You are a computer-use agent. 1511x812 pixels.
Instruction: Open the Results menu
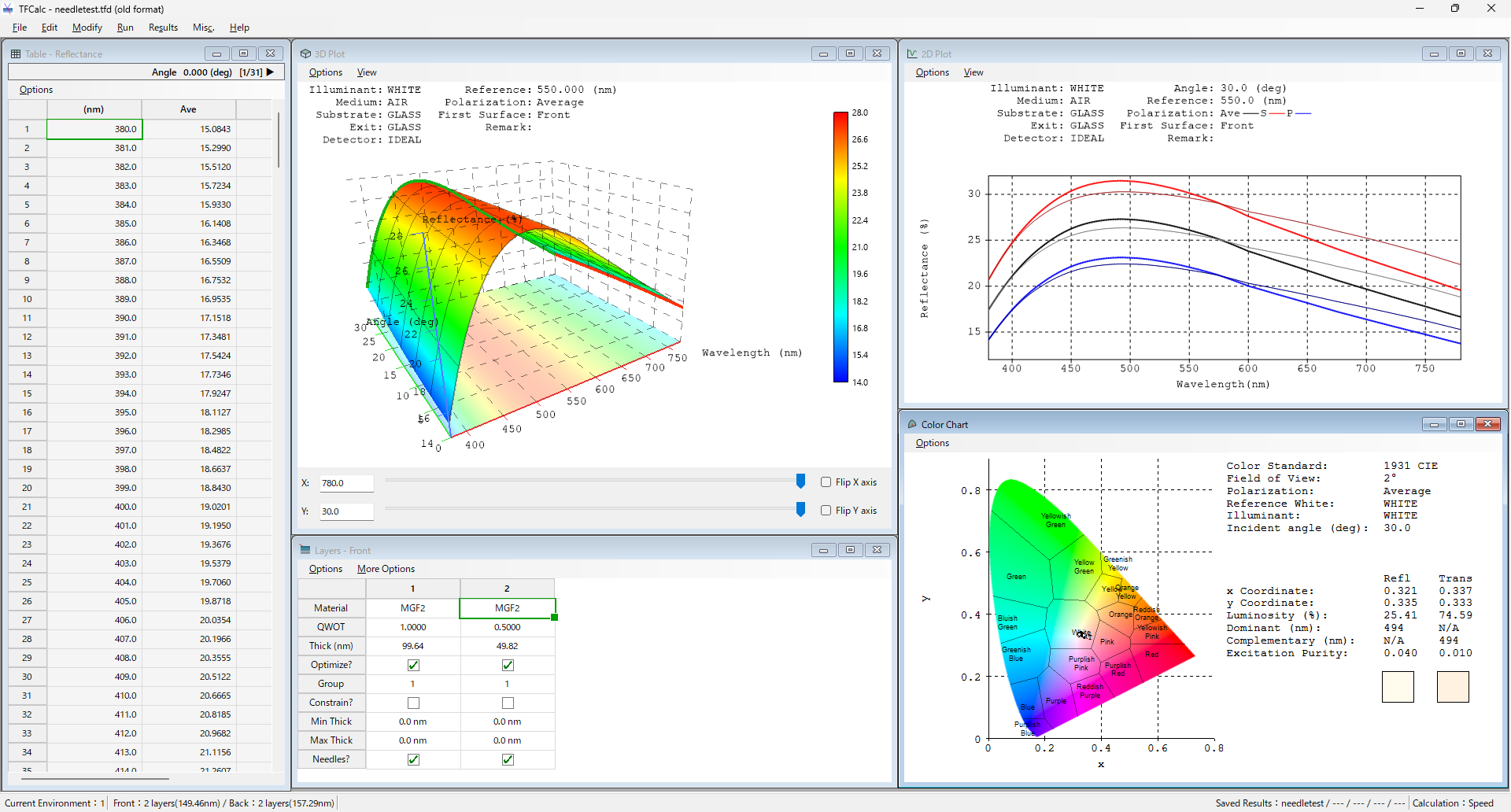(163, 28)
